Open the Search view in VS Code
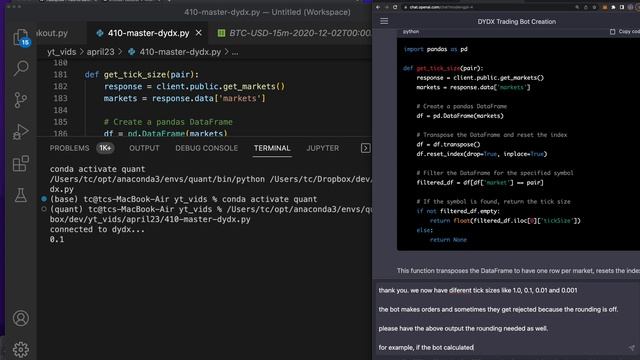The width and height of the screenshot is (640, 360). coord(21,68)
